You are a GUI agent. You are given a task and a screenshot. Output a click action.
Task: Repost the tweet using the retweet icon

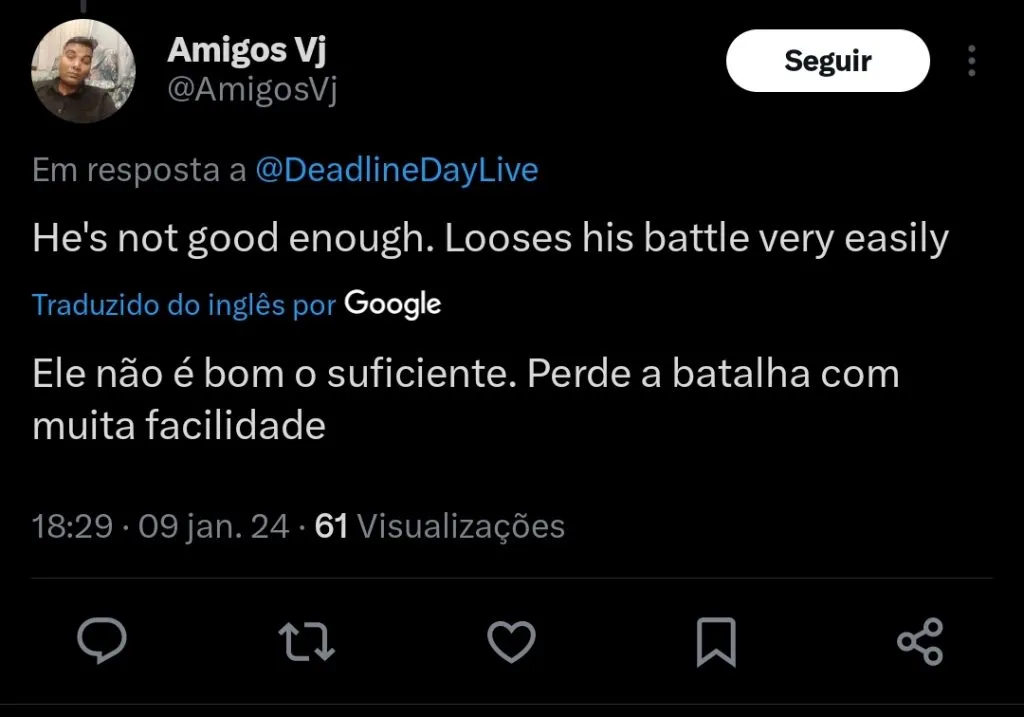click(x=306, y=641)
